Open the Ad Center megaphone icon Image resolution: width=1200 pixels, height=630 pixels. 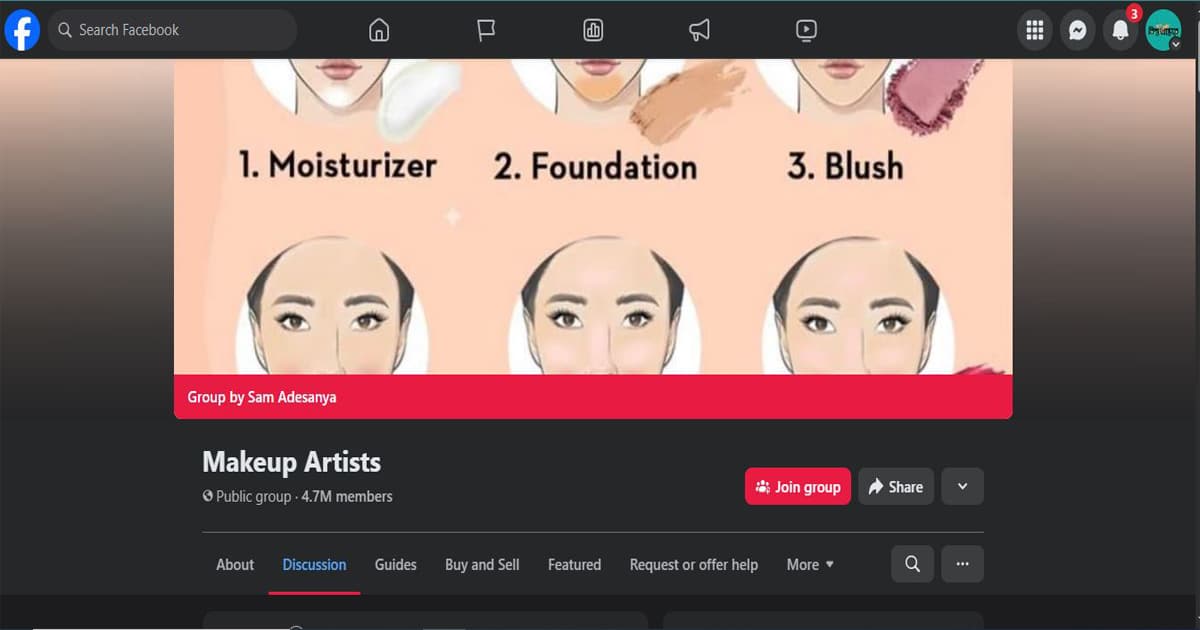pos(700,30)
